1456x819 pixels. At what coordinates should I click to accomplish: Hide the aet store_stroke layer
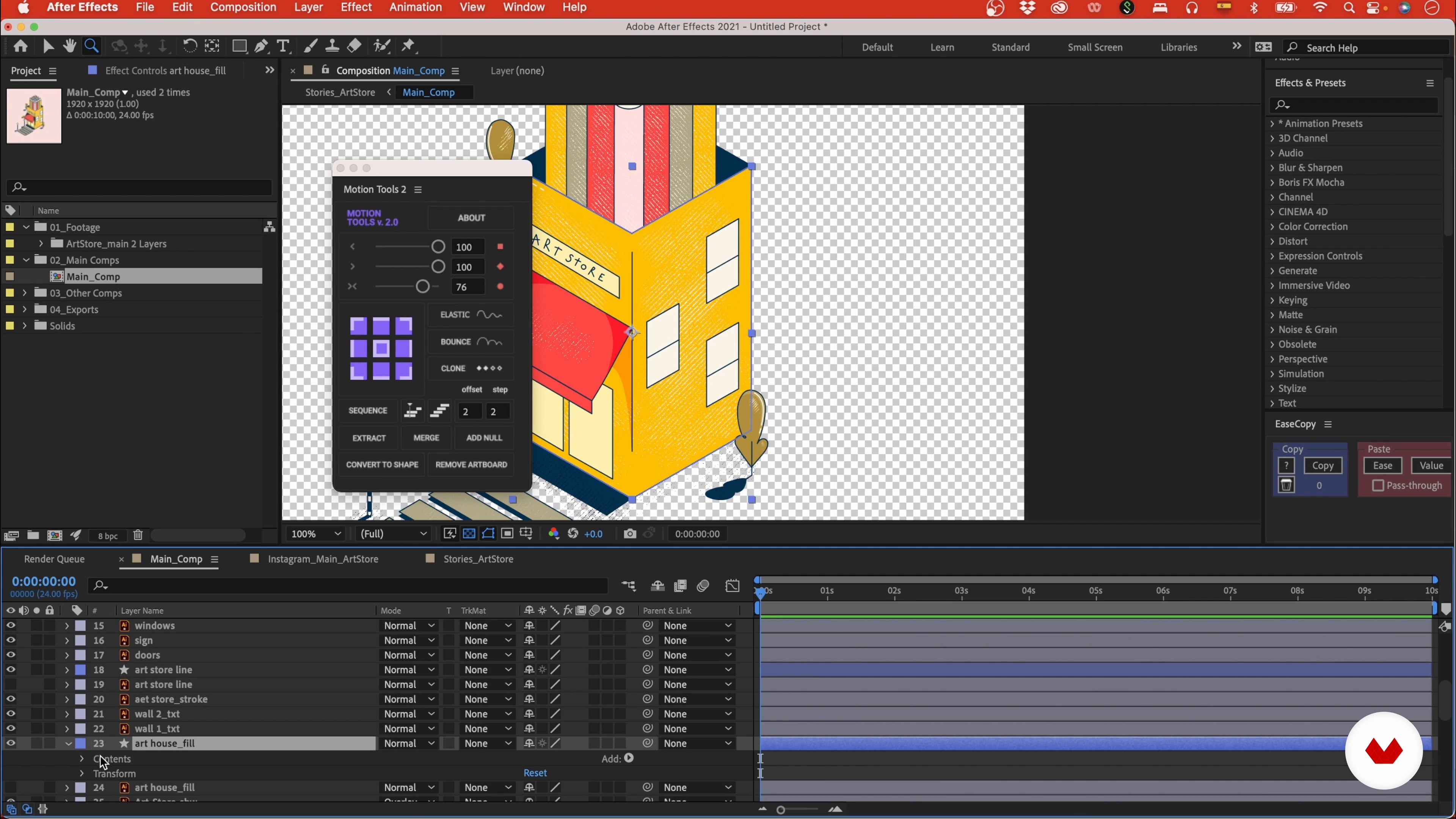tap(11, 699)
